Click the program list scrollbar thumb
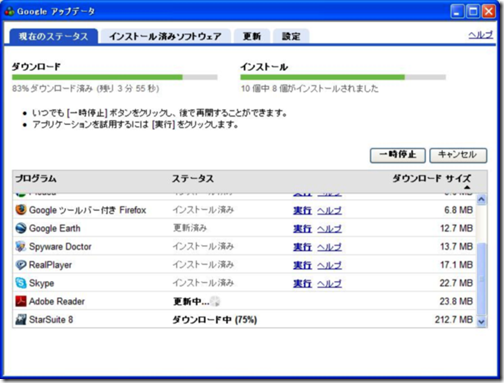The image size is (504, 383). tap(481, 279)
